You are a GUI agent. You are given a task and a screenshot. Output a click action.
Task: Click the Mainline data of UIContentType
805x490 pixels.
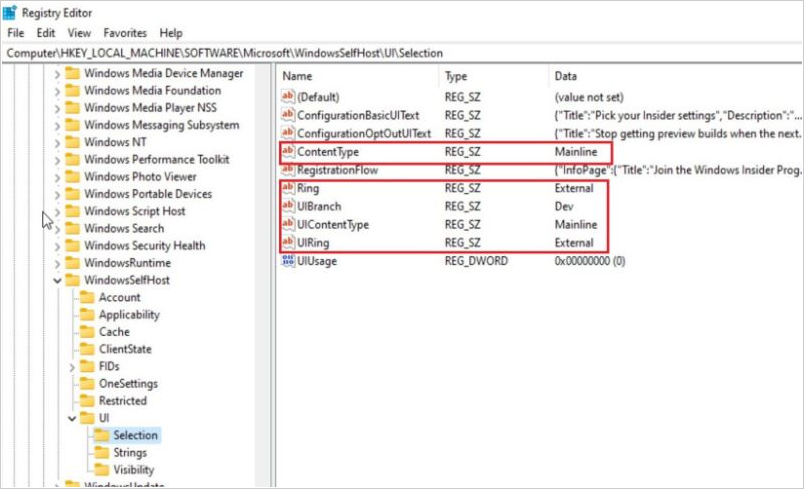pyautogui.click(x=576, y=224)
